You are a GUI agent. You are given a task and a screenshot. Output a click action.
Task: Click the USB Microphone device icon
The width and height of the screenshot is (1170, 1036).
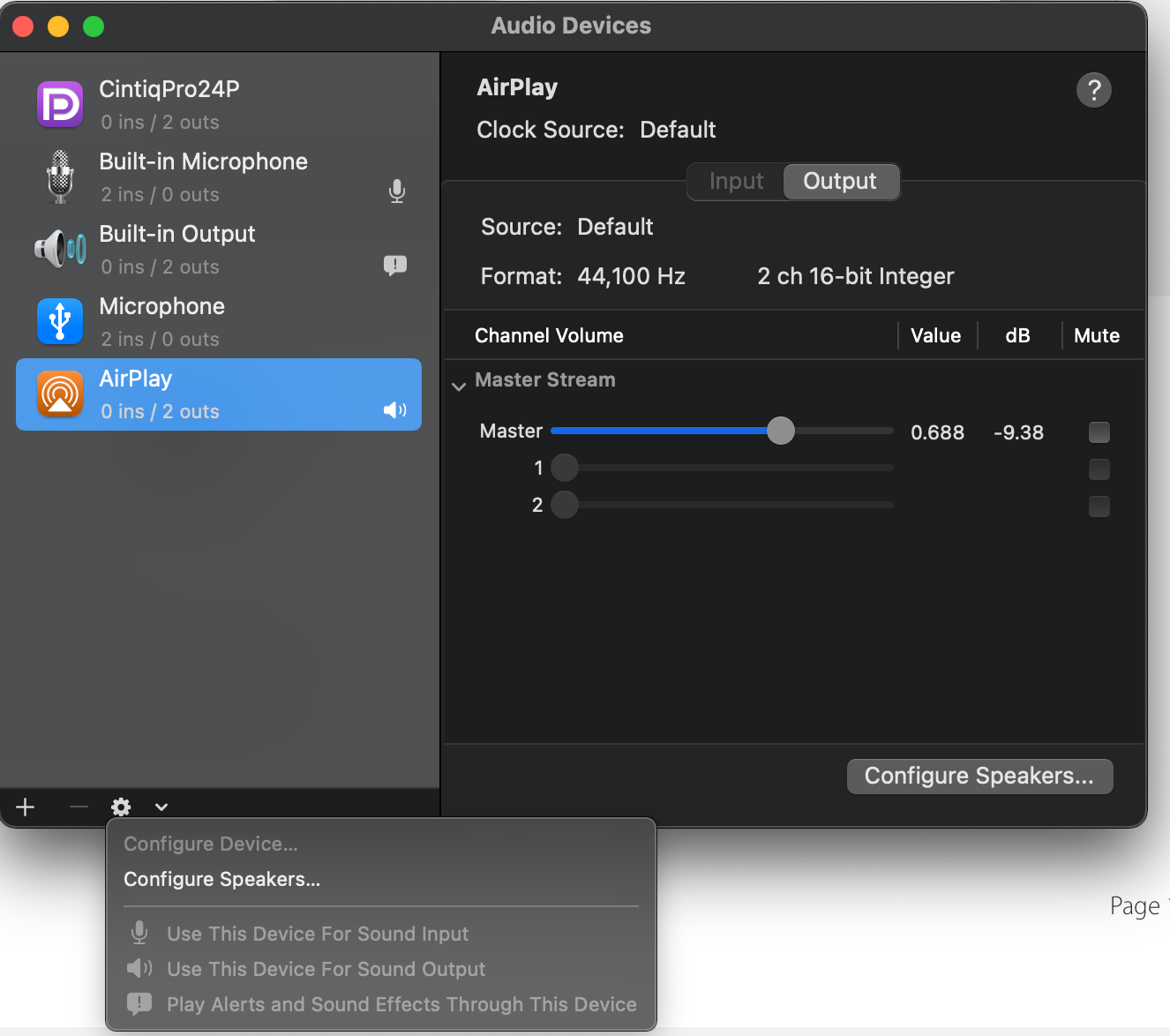tap(60, 320)
